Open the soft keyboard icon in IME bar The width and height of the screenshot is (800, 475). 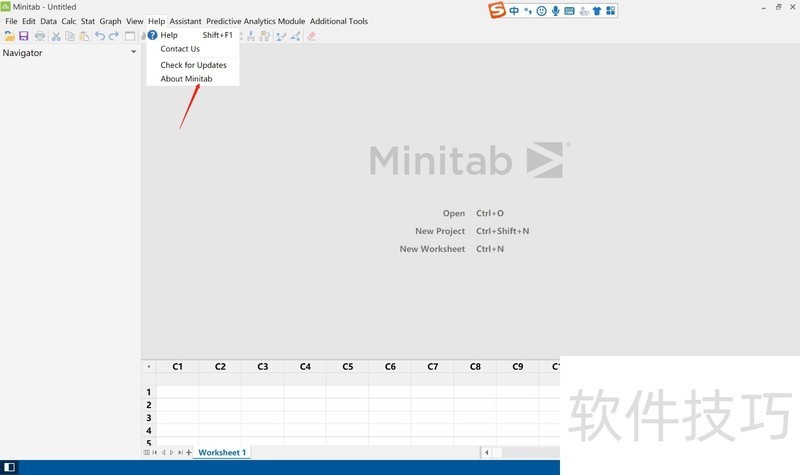(x=569, y=11)
